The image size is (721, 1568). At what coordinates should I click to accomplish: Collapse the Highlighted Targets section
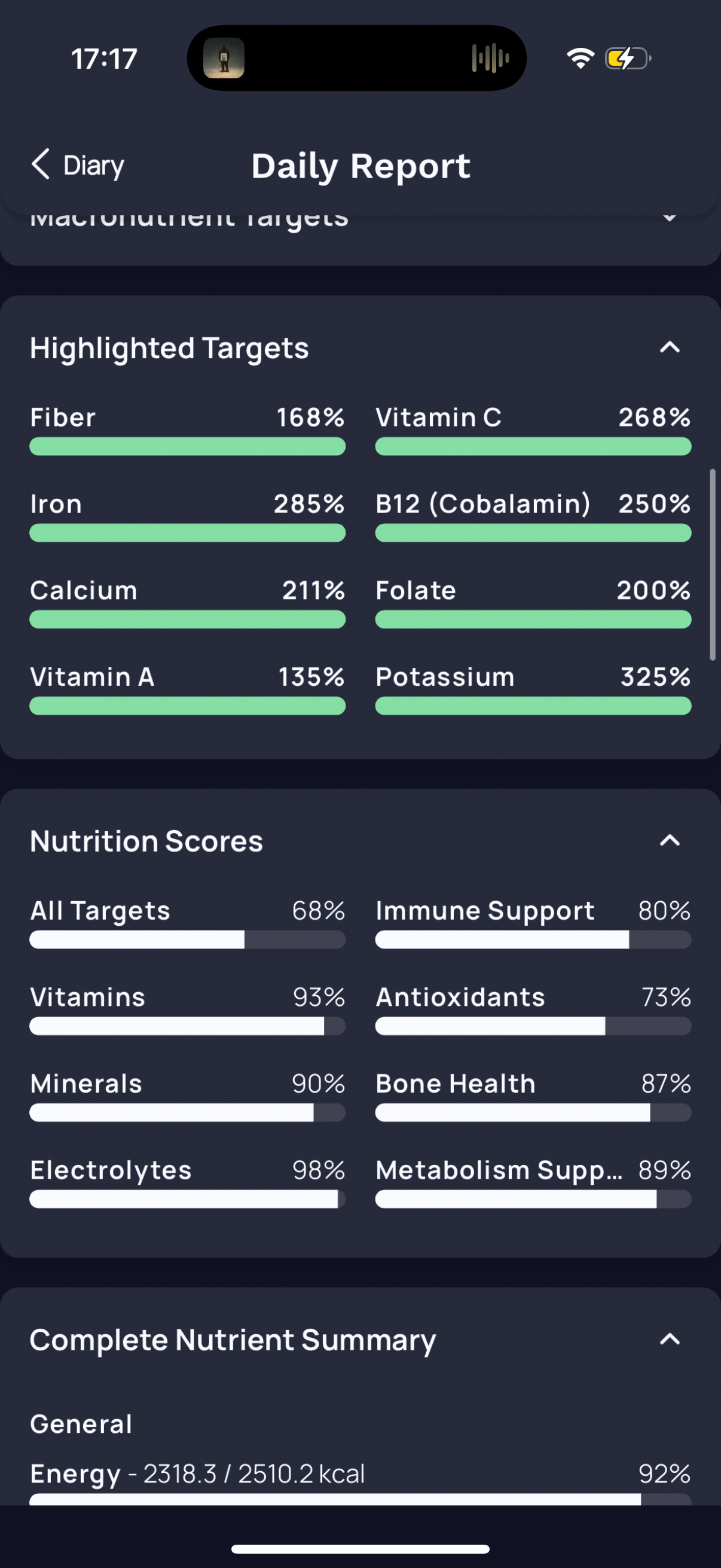[670, 347]
